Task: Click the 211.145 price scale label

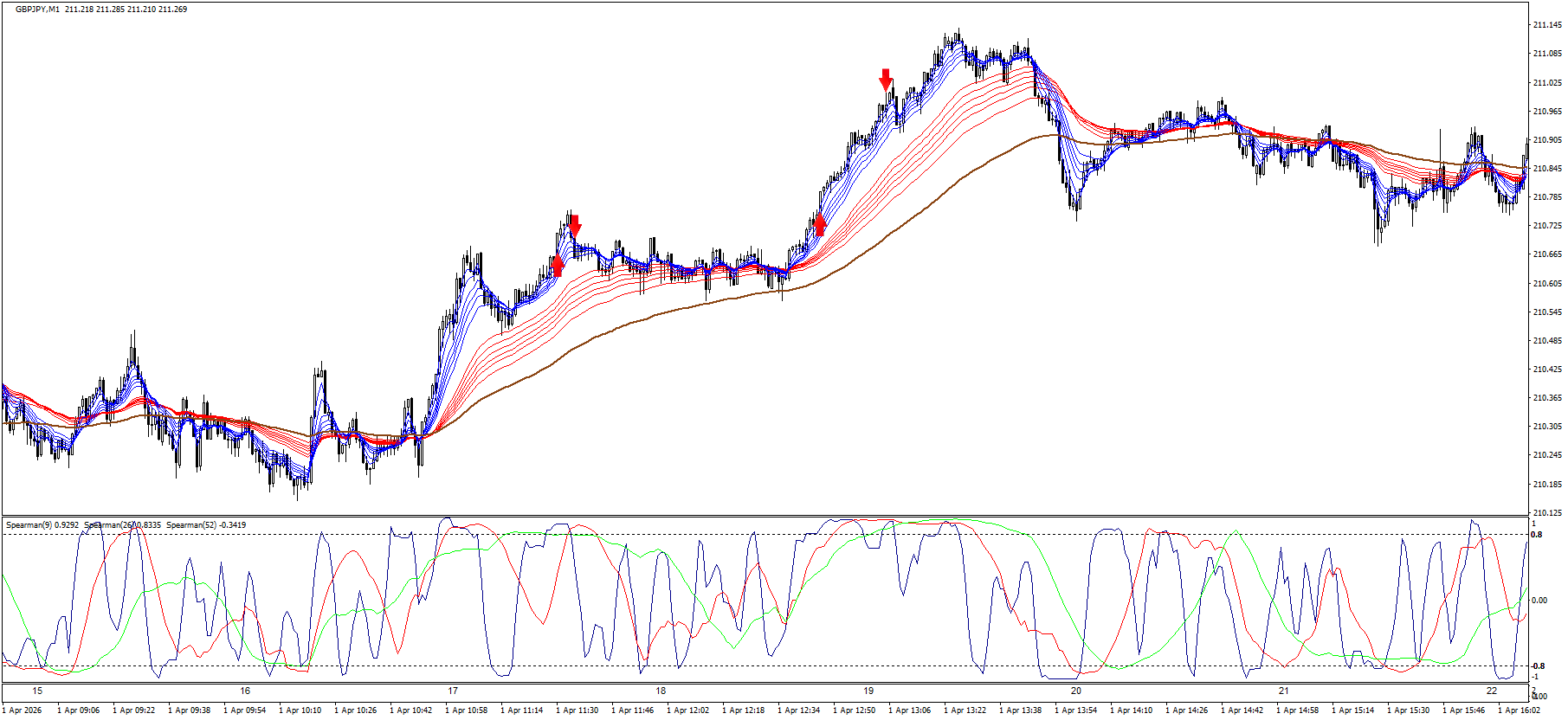Action: [x=1546, y=25]
